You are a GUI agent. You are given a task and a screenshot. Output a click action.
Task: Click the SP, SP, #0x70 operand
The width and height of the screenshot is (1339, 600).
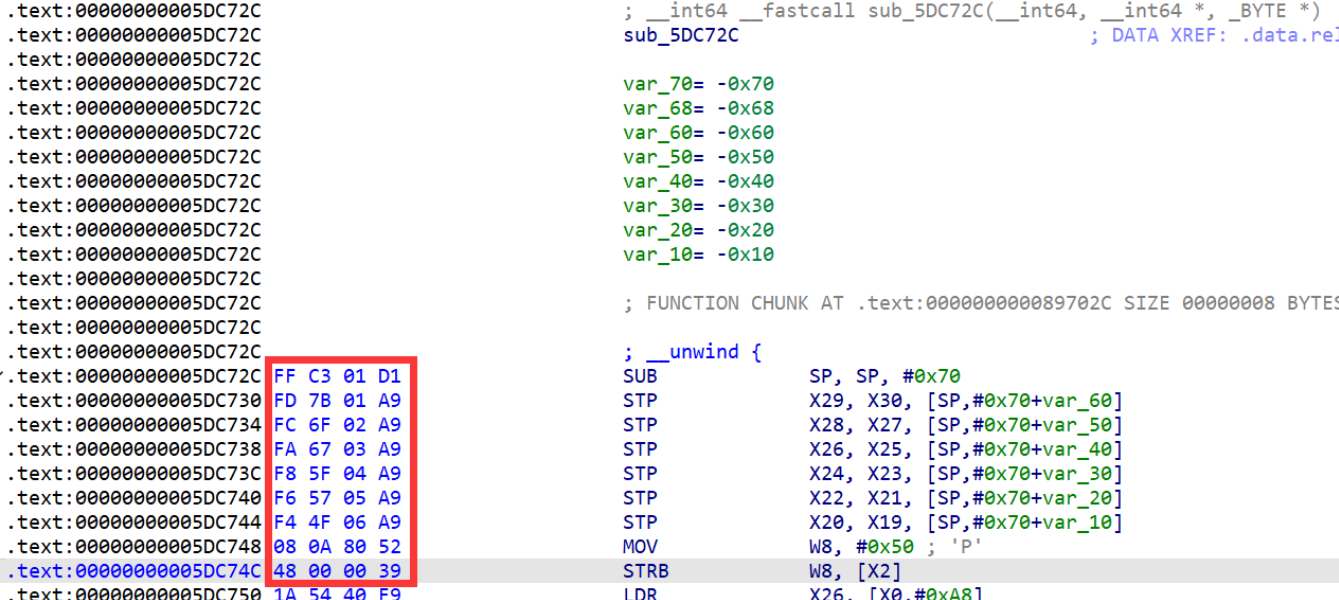884,377
